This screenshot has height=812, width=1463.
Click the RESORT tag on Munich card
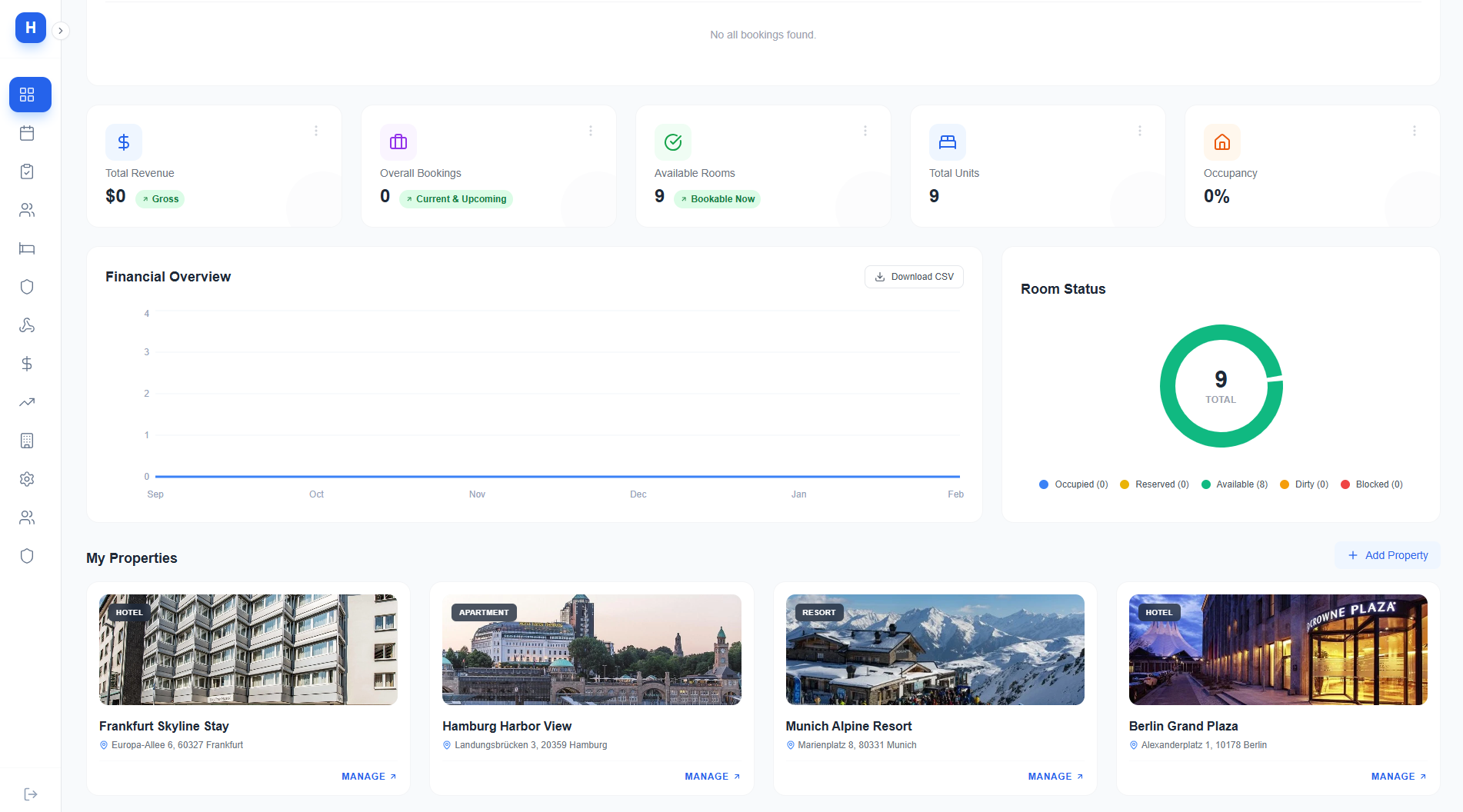coord(818,613)
